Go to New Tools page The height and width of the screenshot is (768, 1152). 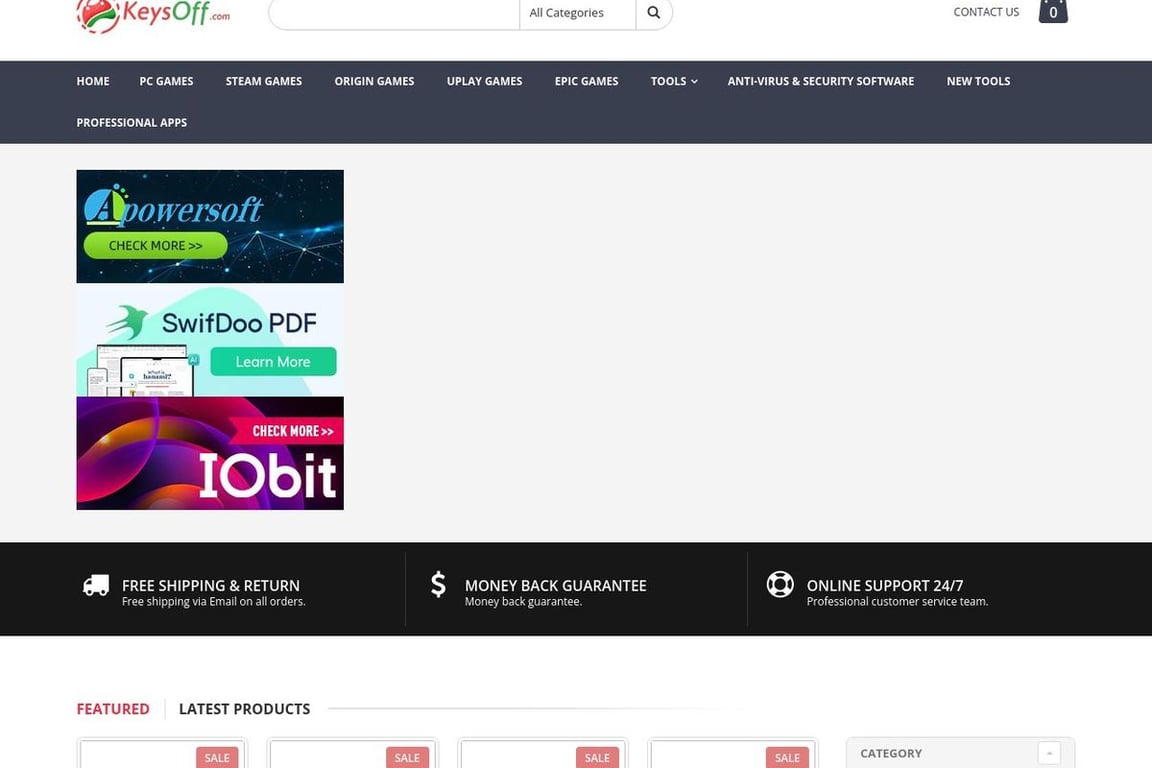[x=978, y=81]
